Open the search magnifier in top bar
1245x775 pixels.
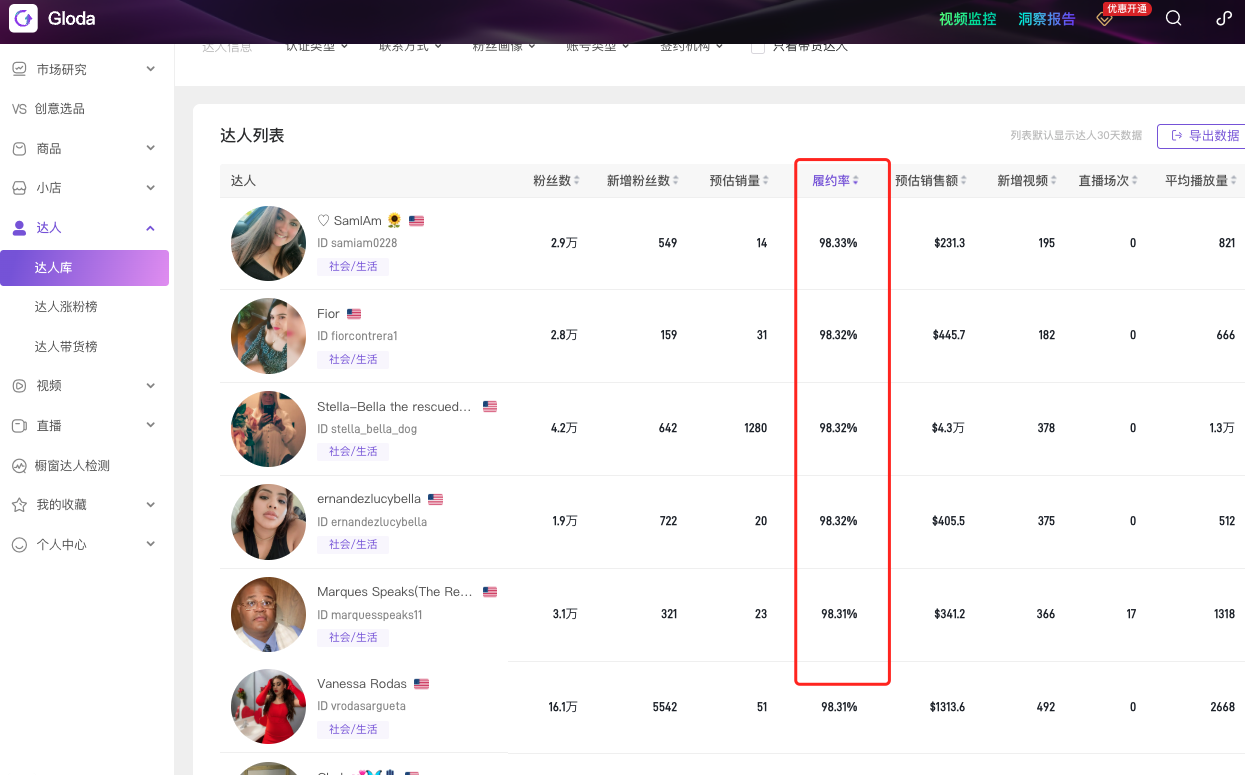[1174, 18]
